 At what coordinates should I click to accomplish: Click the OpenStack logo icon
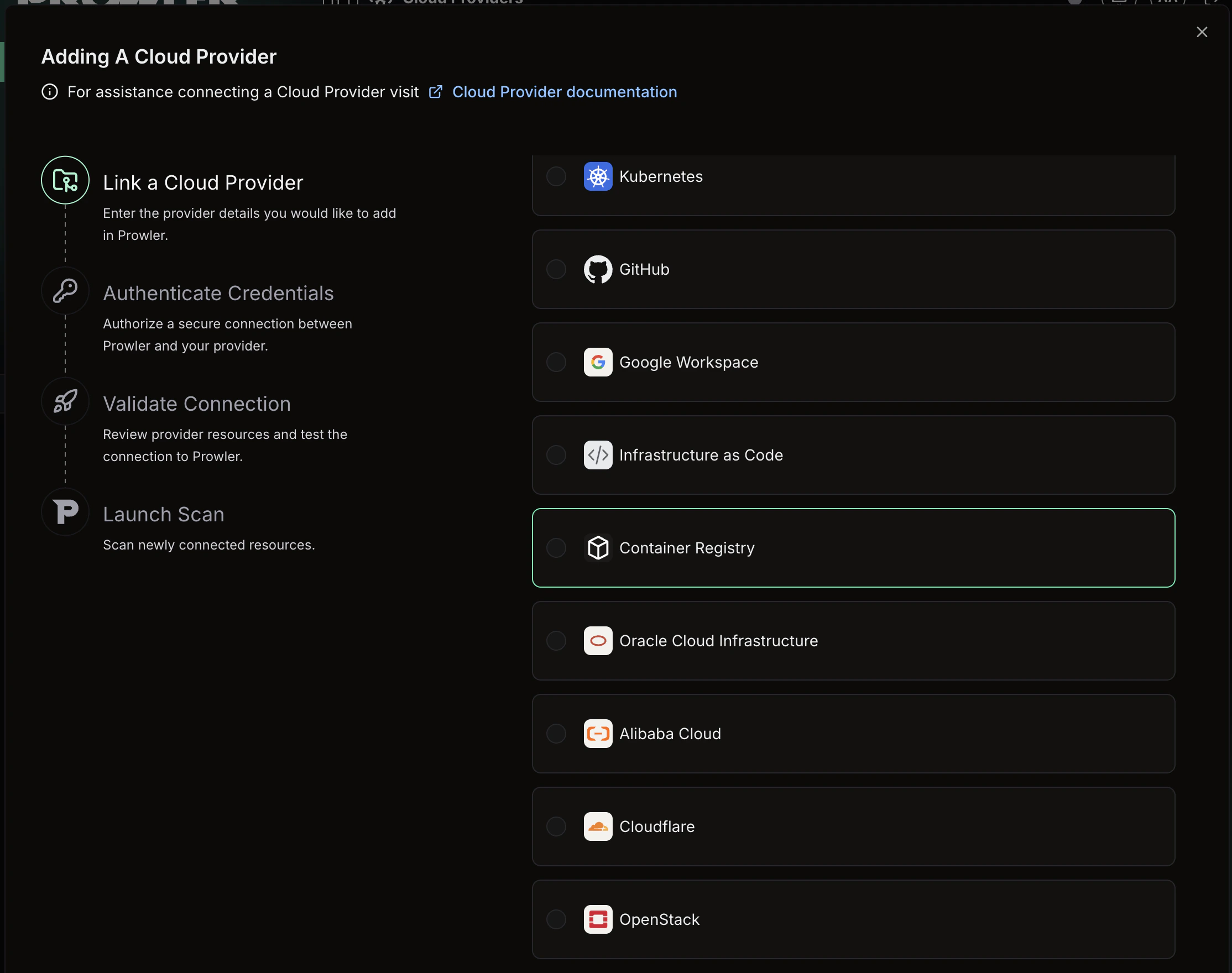(597, 919)
